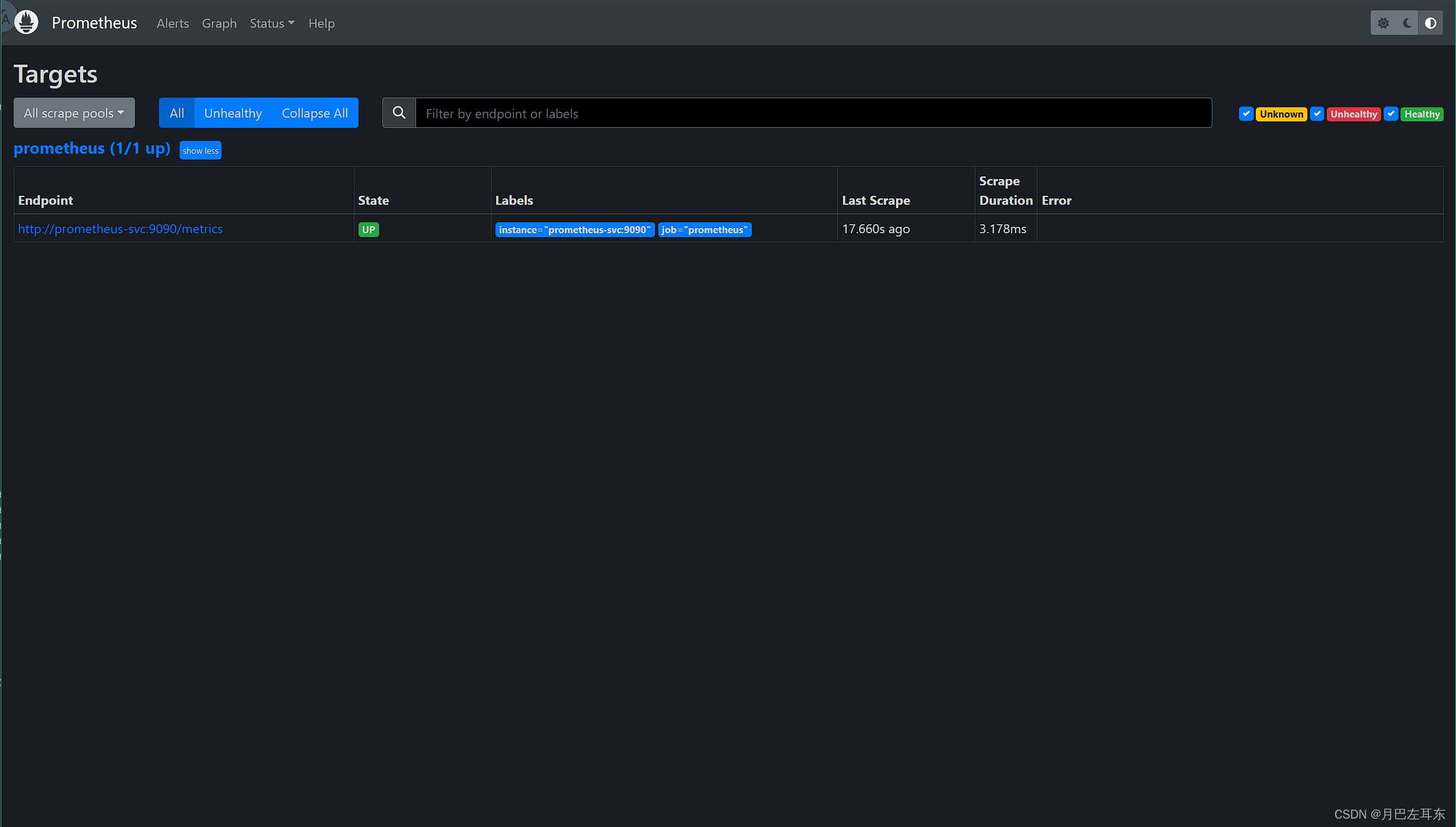
Task: Click the Prometheus brand title
Action: pos(94,23)
